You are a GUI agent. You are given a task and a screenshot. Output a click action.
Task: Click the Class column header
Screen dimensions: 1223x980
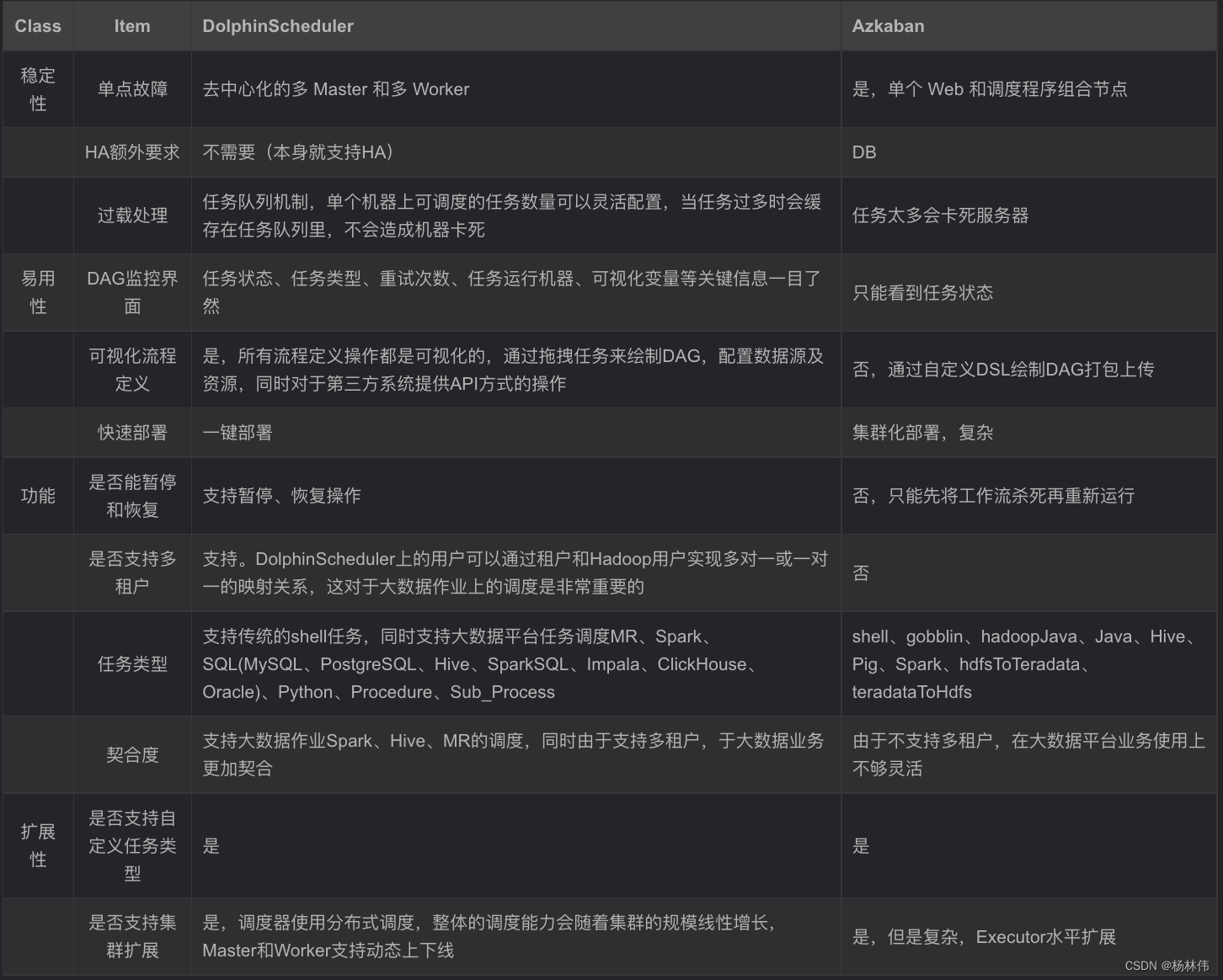click(37, 26)
